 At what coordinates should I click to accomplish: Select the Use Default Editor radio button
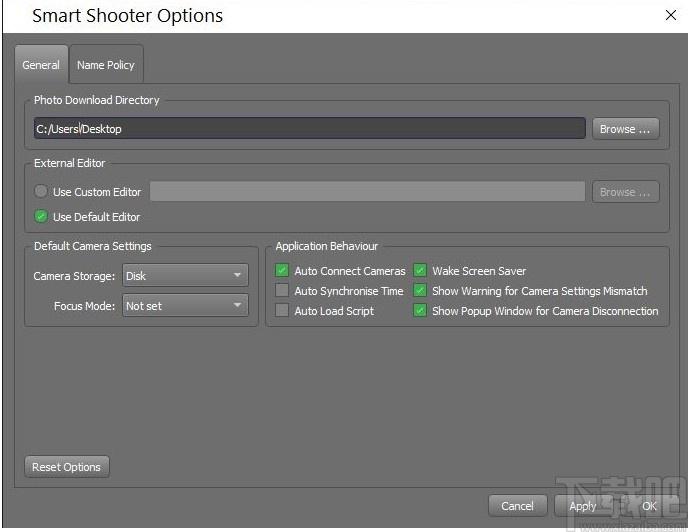41,217
